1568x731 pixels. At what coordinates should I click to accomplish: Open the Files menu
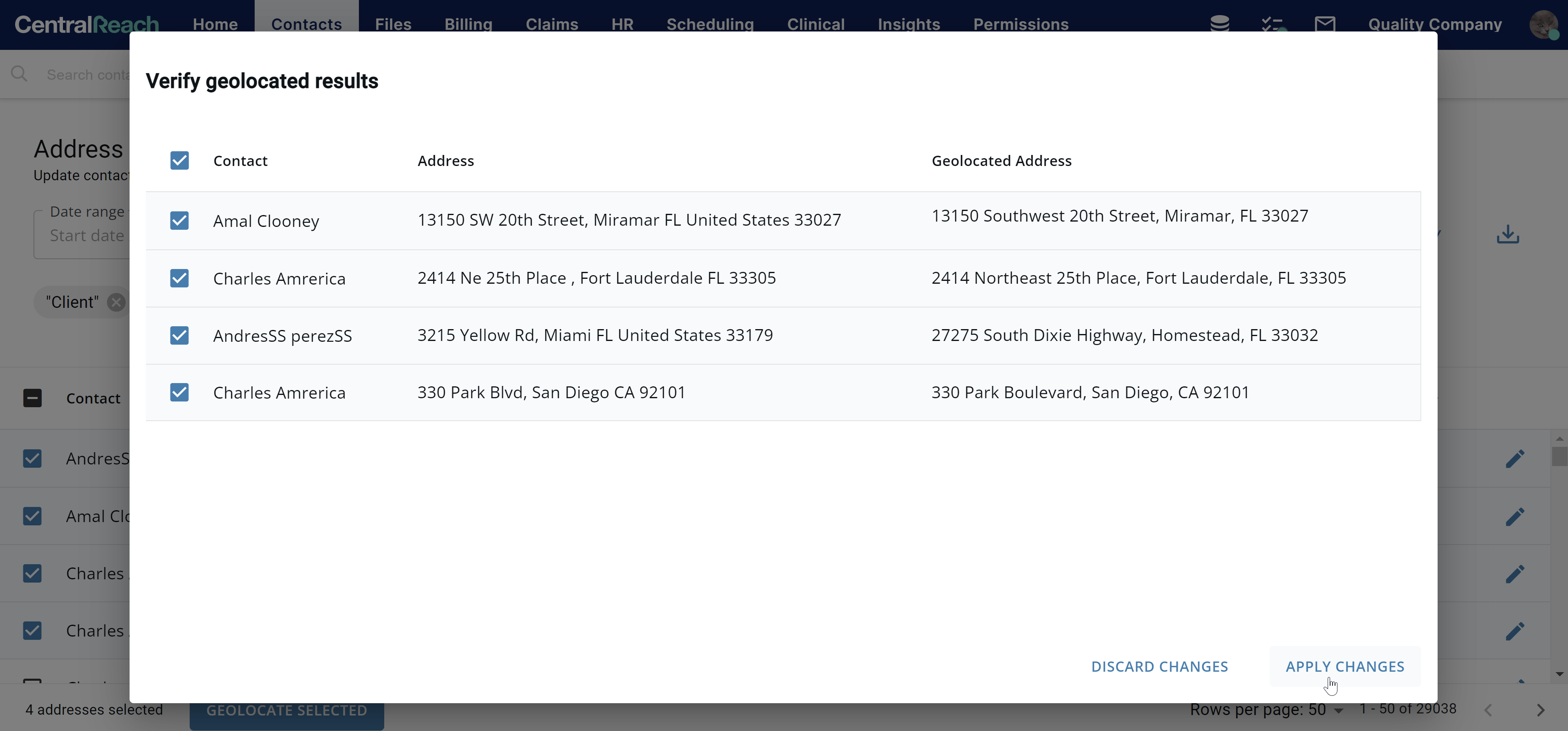pos(393,25)
